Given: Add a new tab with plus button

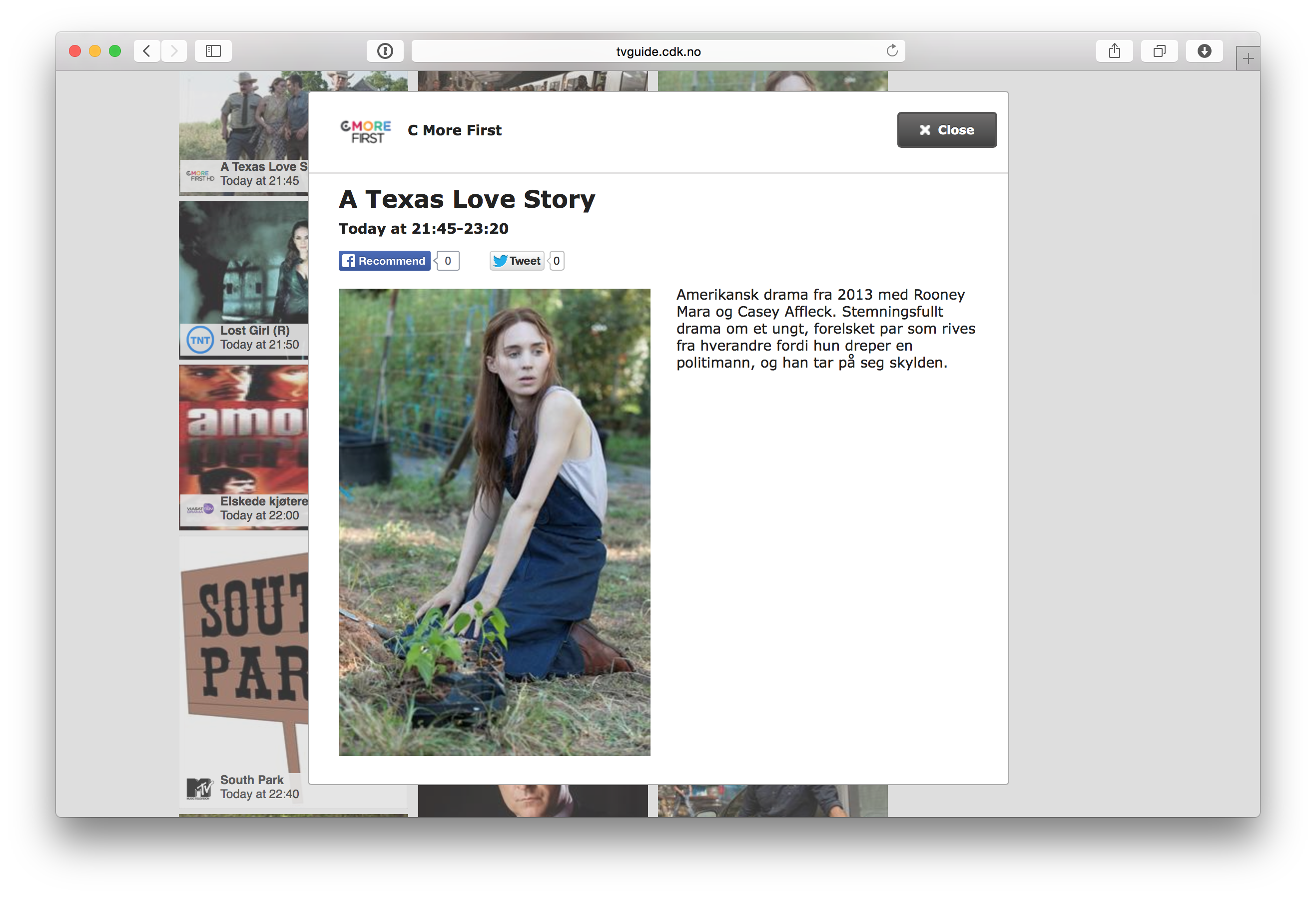Looking at the screenshot, I should point(1248,58).
